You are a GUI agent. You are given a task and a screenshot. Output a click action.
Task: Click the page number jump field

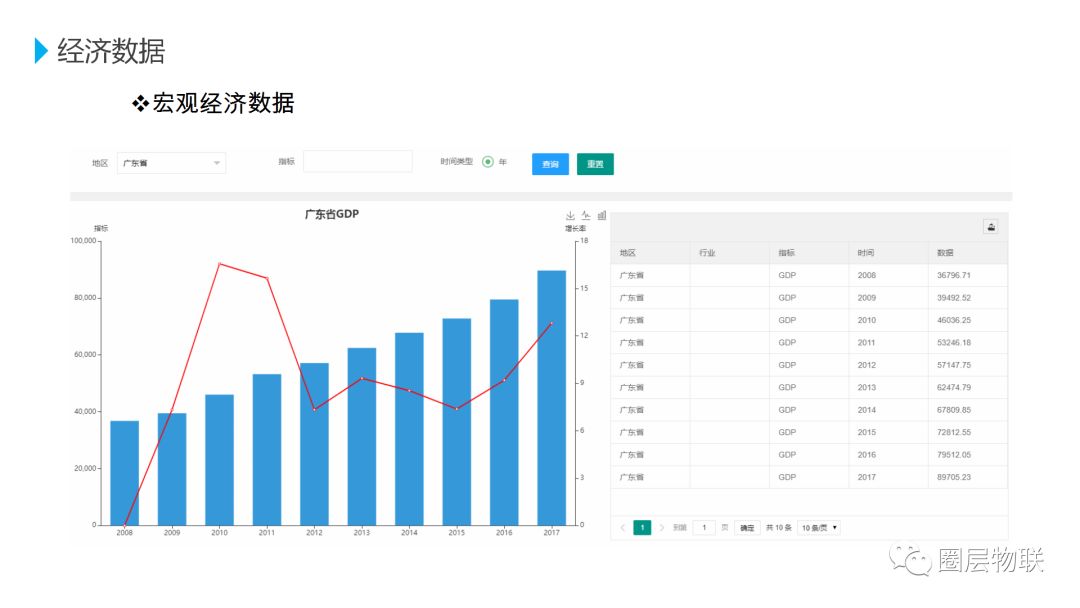tap(704, 527)
